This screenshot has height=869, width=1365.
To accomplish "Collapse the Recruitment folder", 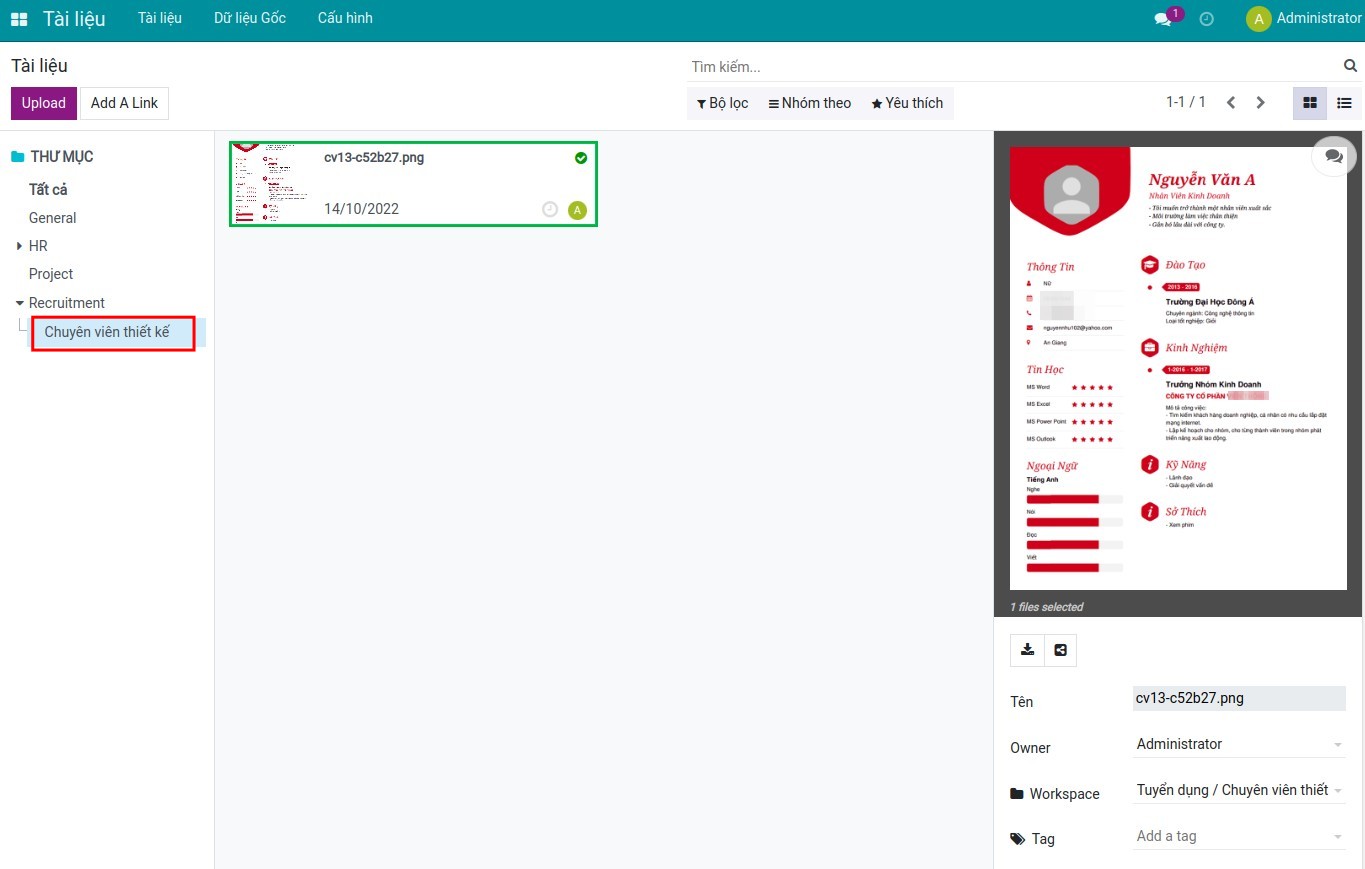I will click(19, 303).
